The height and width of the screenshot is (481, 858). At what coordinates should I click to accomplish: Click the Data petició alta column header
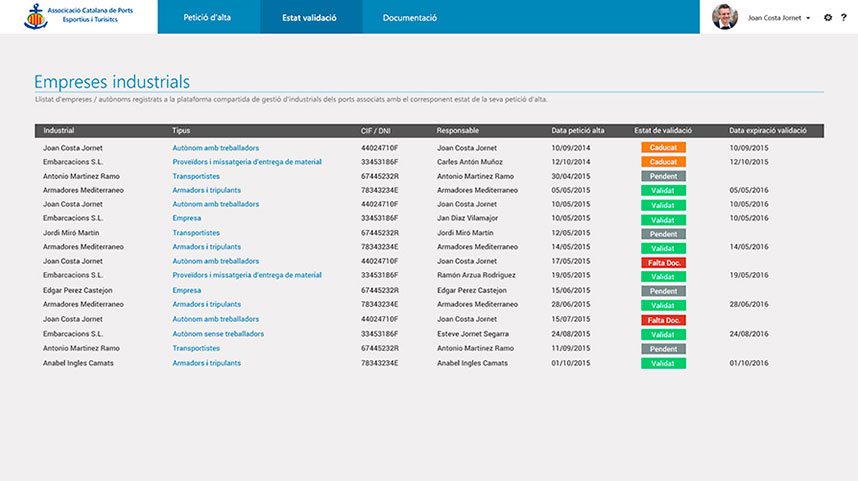click(578, 131)
